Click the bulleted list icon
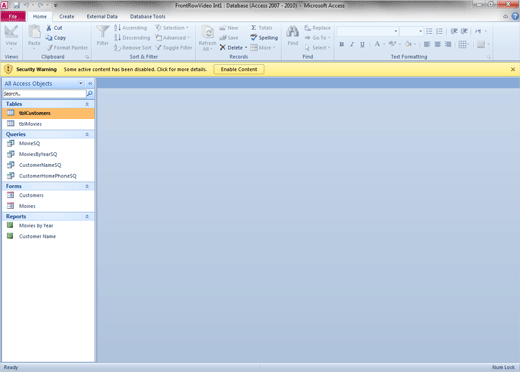The image size is (520, 372). pos(429,31)
